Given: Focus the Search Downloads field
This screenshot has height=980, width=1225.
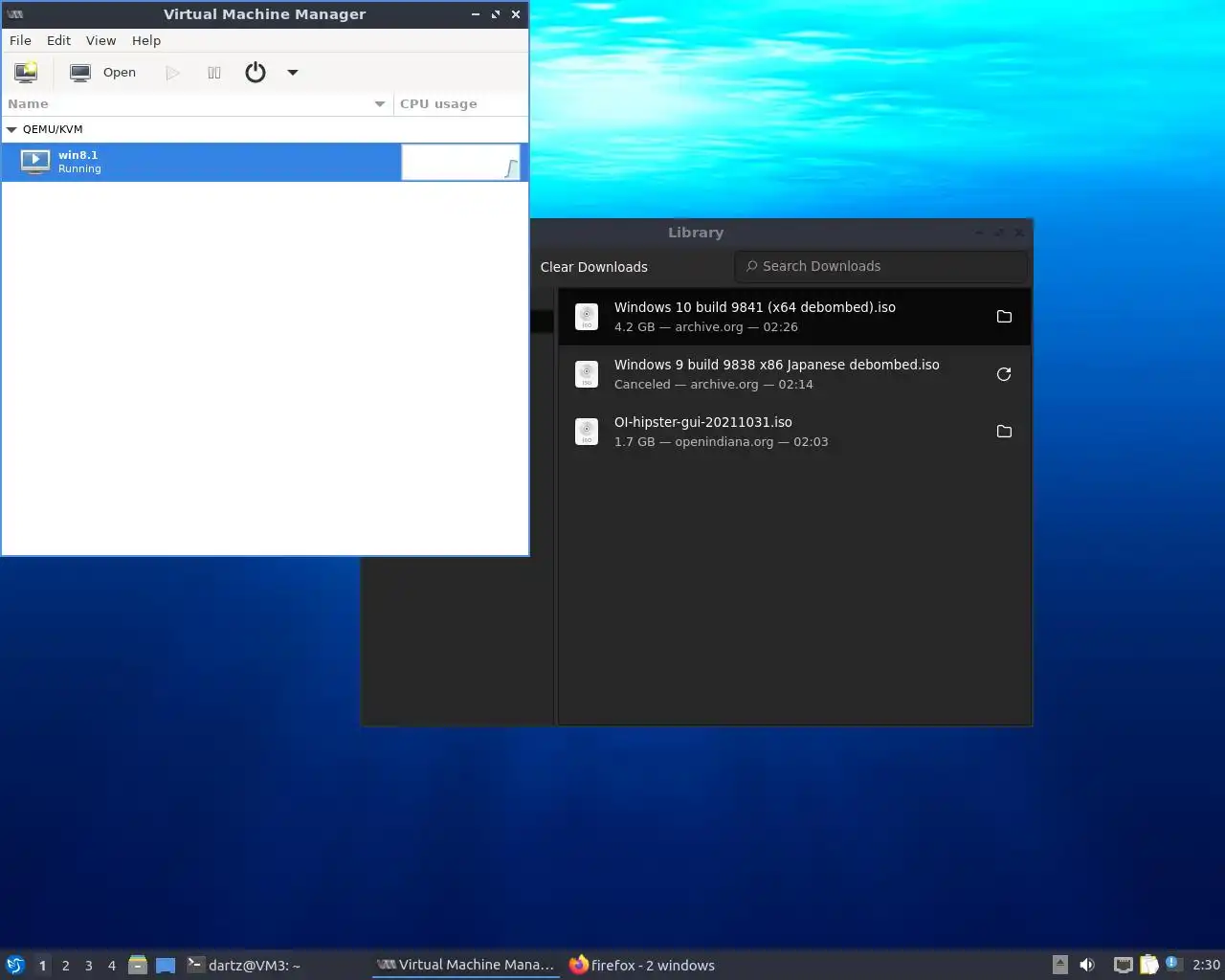Looking at the screenshot, I should (880, 266).
